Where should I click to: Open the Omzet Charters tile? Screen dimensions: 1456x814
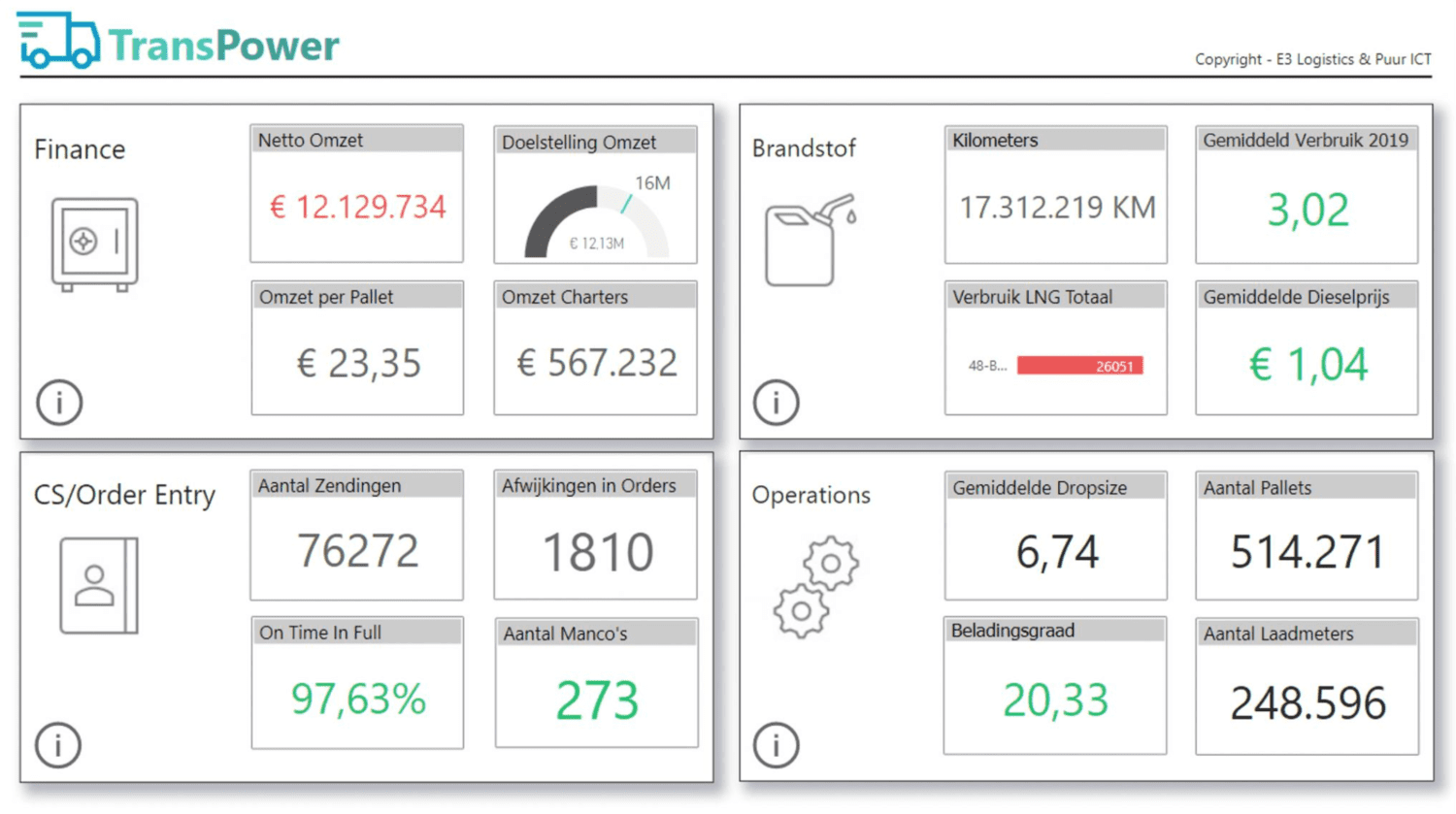tap(595, 347)
